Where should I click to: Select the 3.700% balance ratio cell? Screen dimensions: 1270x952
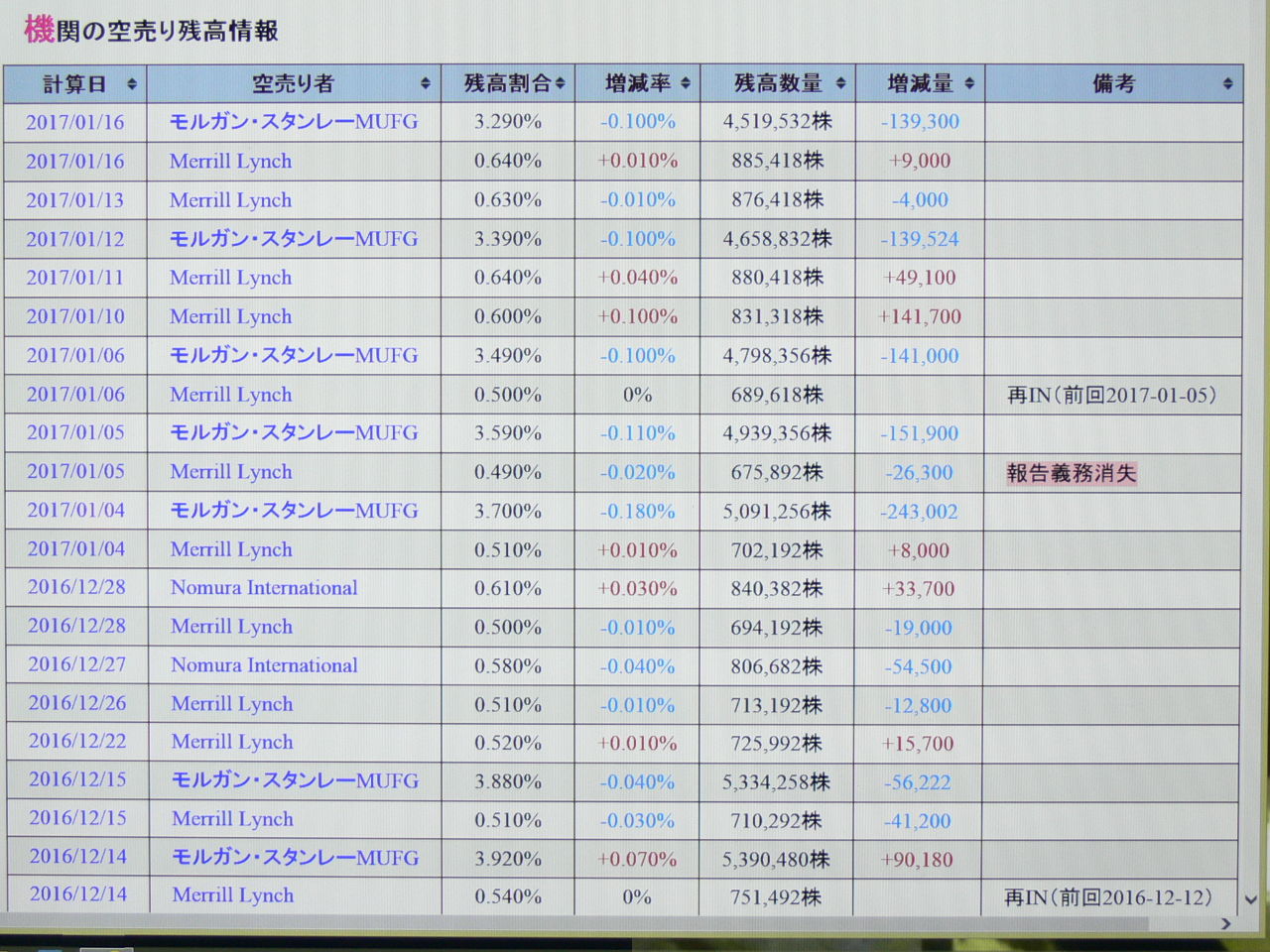coord(508,512)
